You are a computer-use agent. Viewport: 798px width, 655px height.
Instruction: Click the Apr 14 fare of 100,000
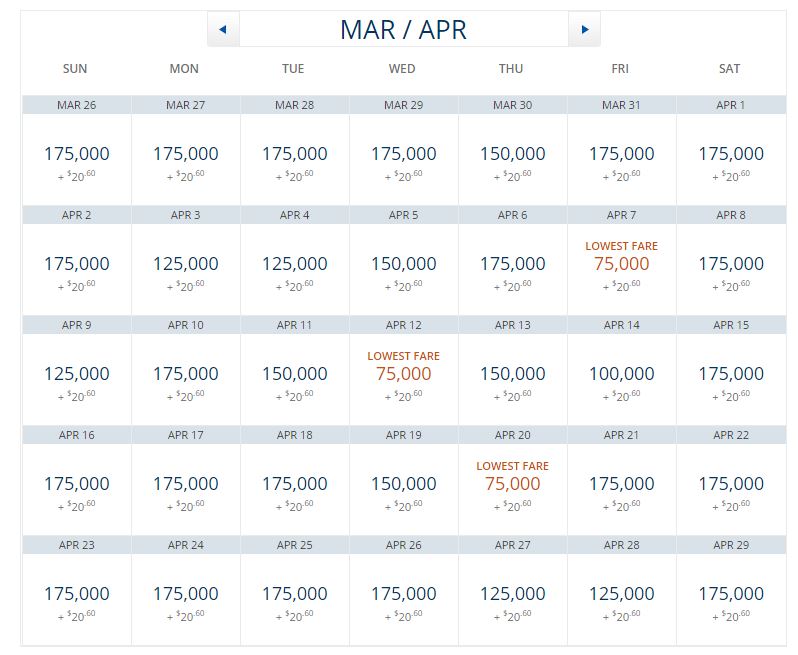621,374
